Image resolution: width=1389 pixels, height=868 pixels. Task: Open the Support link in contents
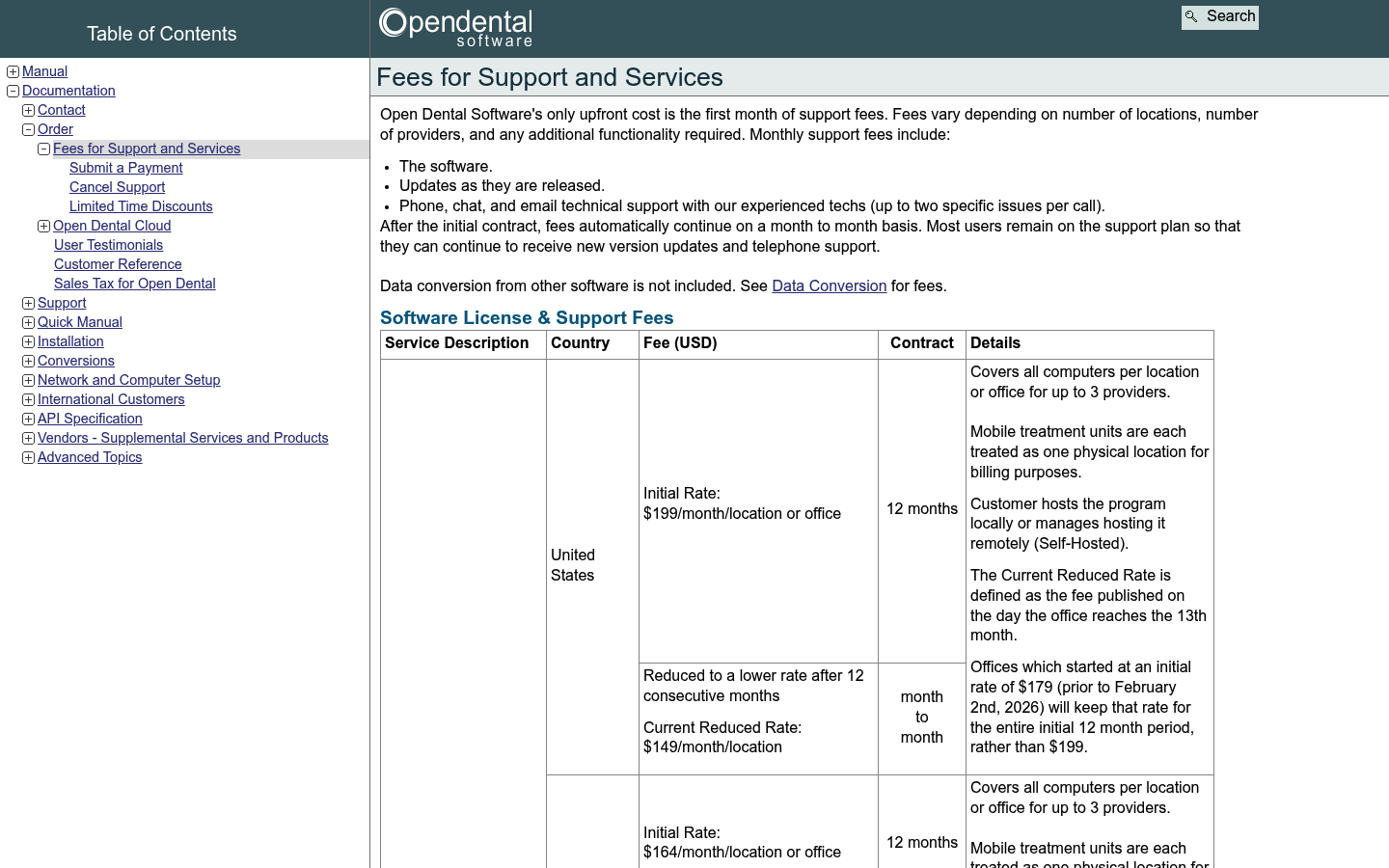coord(62,303)
